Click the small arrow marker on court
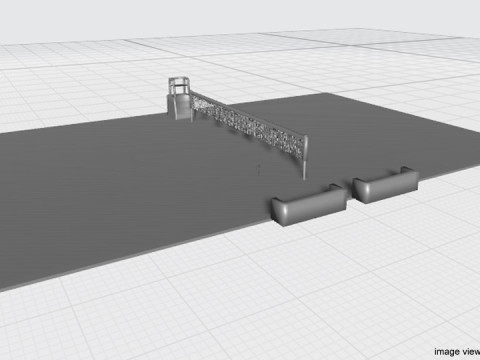480x360 pixels. pos(258,169)
